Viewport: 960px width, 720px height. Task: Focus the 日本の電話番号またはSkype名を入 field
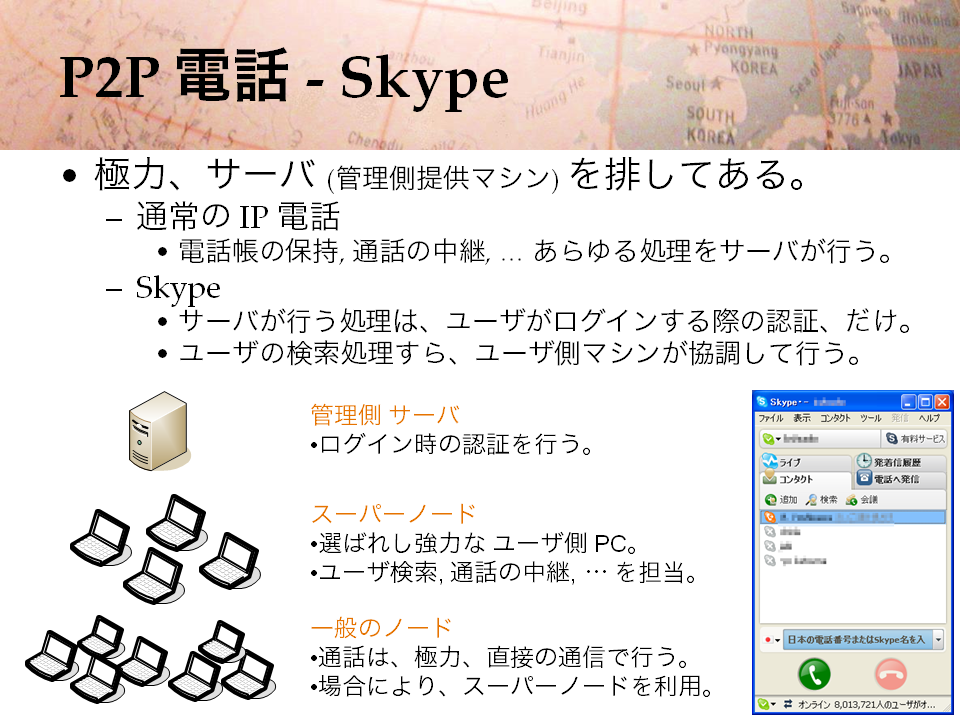pos(857,640)
